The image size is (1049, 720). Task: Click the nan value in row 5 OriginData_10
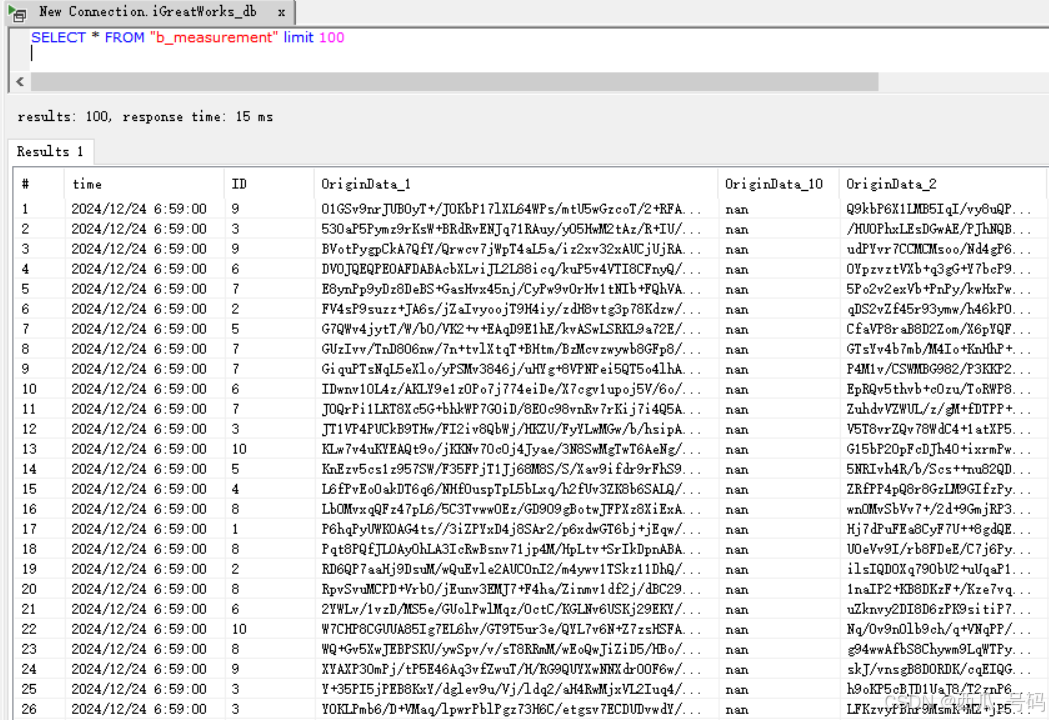tap(736, 288)
